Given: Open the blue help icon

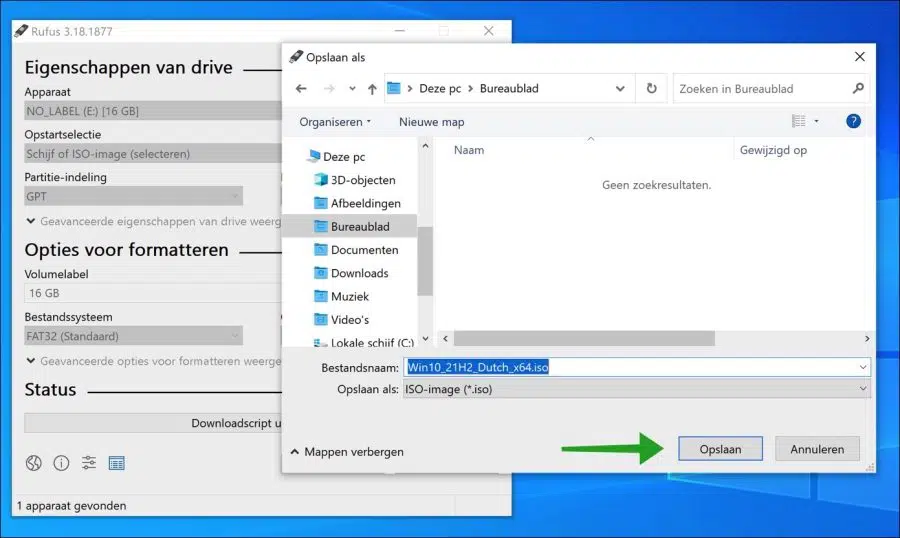Looking at the screenshot, I should click(854, 121).
